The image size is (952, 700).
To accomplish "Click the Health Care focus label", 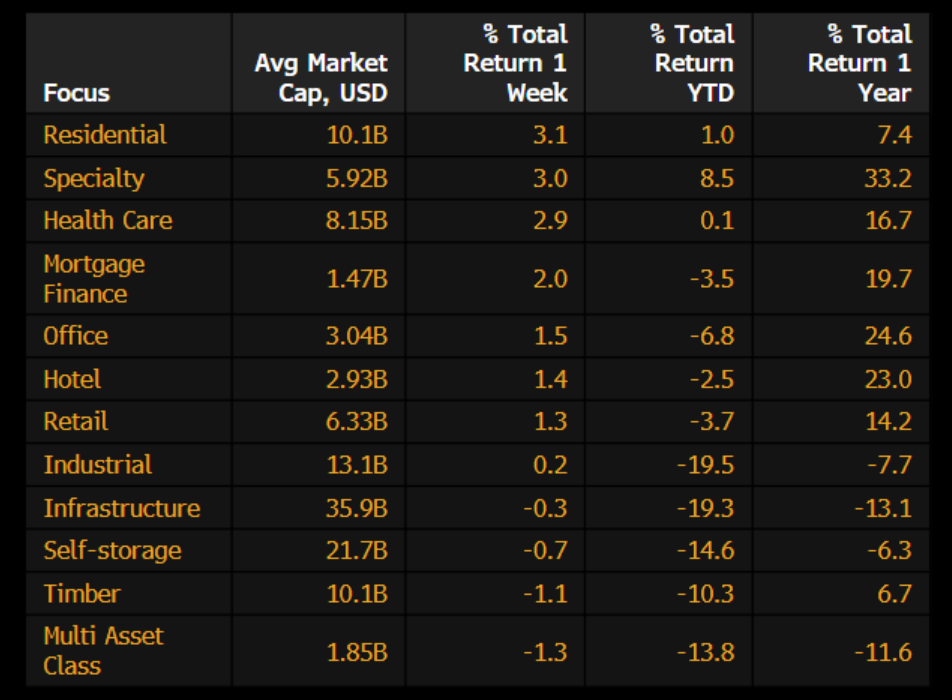I will 108,220.
